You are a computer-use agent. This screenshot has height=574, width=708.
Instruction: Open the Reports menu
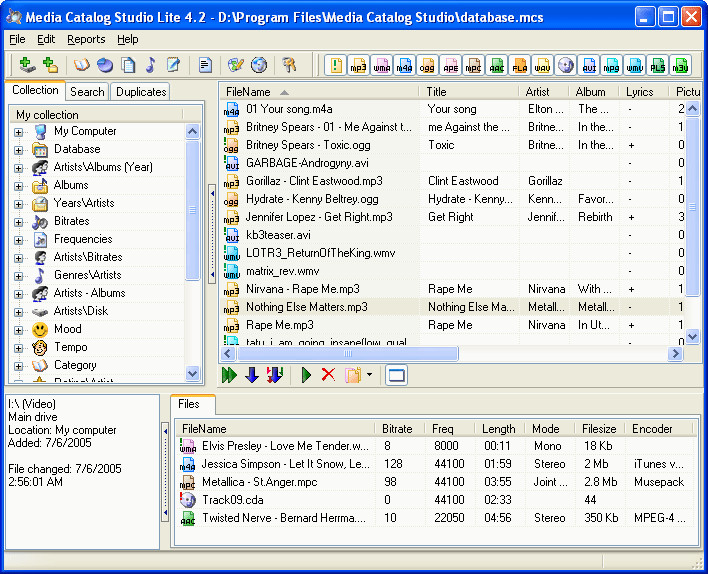[86, 40]
